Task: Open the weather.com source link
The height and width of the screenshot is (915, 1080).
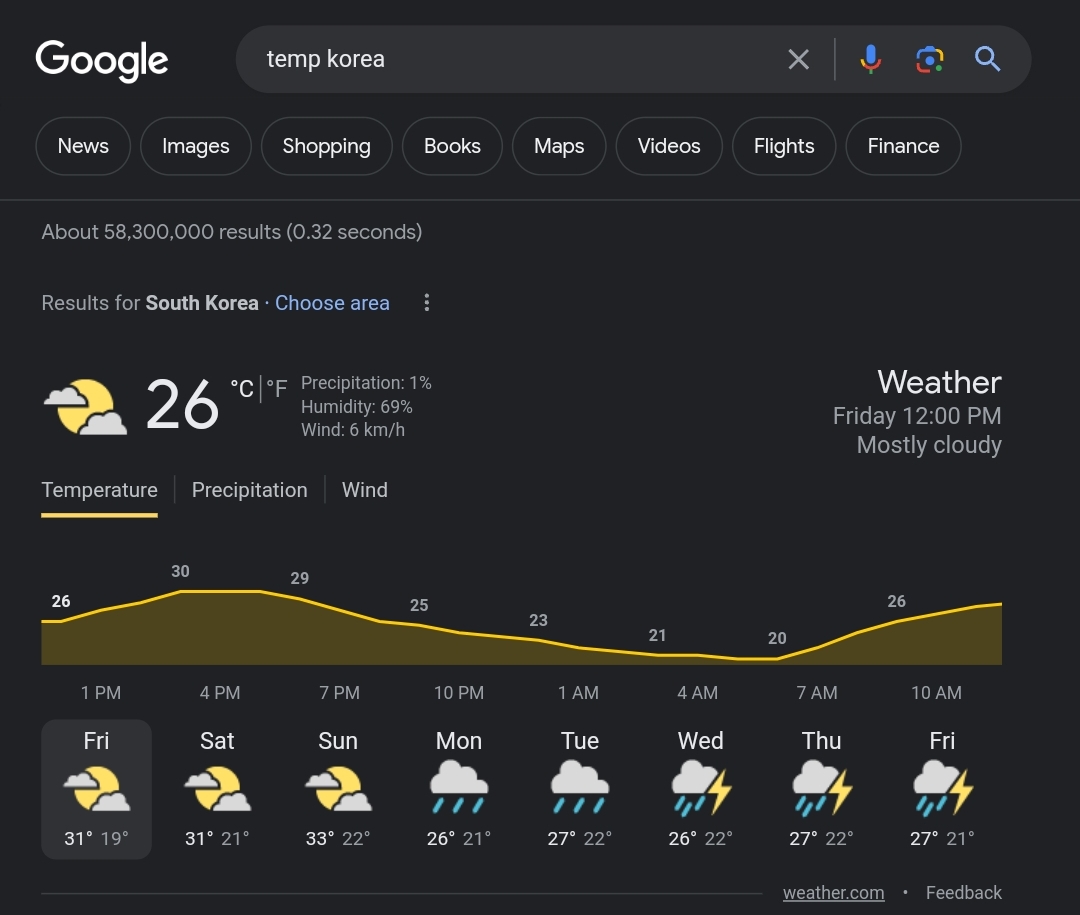Action: [833, 893]
